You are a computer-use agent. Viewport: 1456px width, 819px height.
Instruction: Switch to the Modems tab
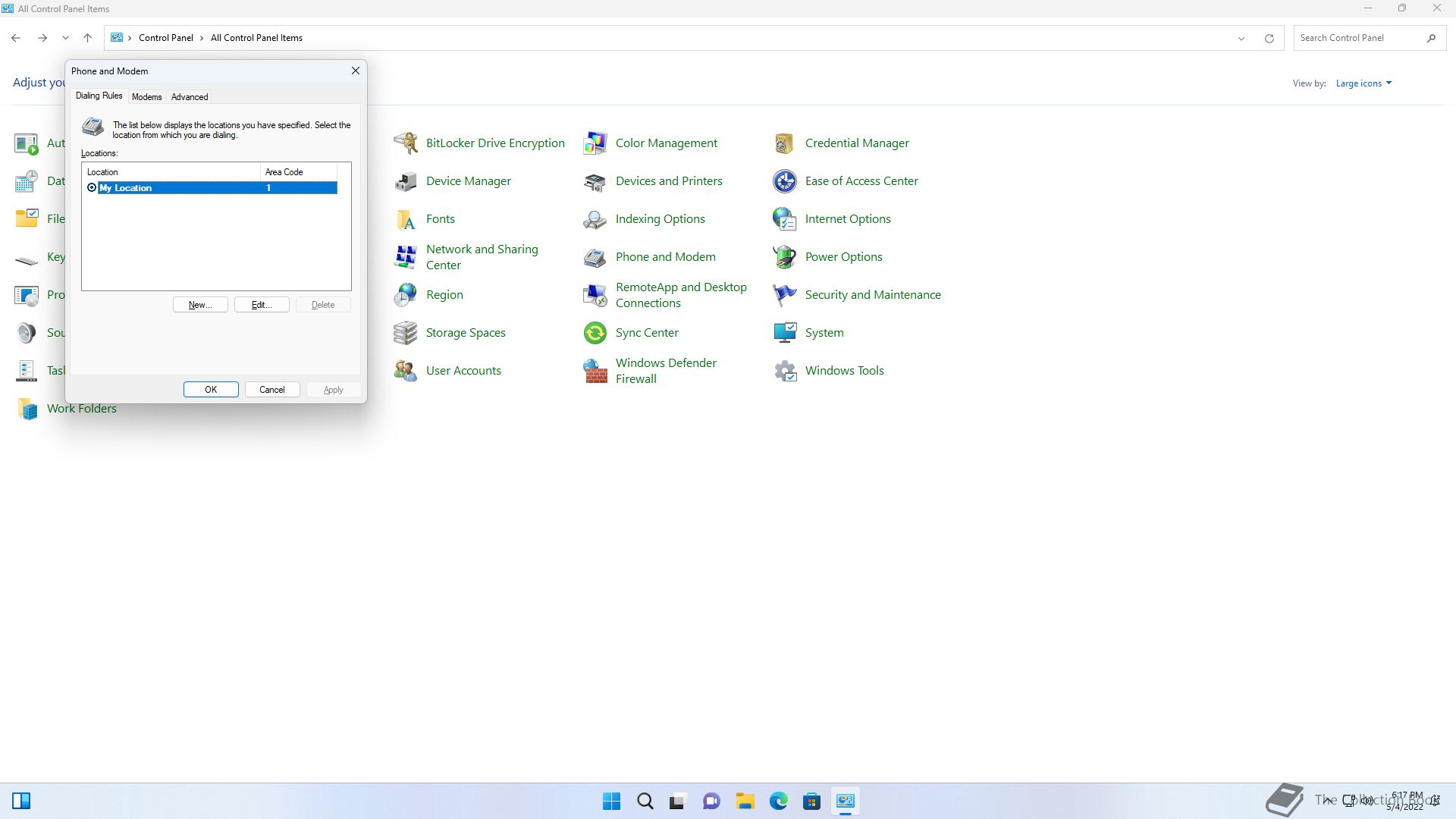146,97
